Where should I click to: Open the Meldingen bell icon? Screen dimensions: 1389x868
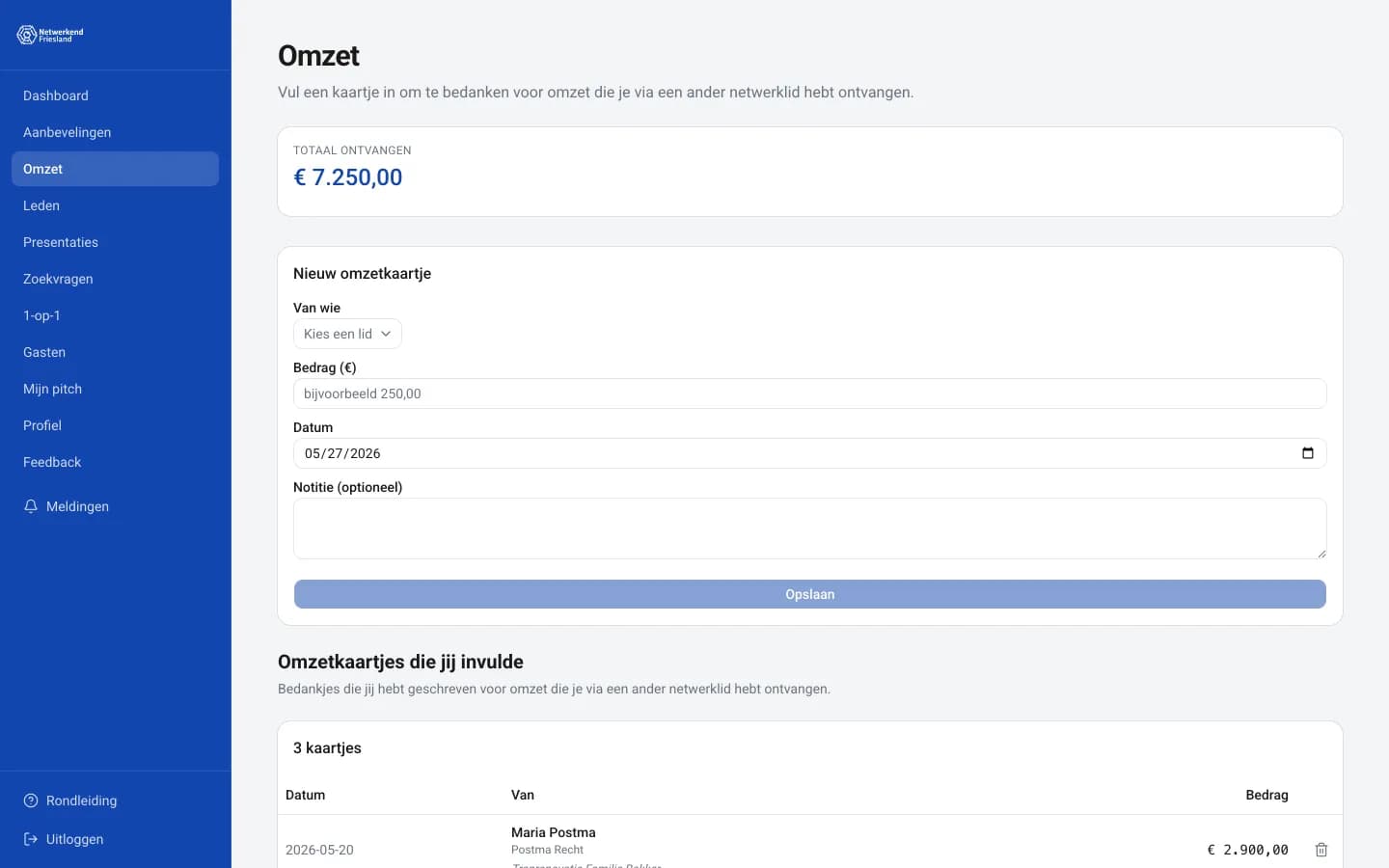[31, 506]
